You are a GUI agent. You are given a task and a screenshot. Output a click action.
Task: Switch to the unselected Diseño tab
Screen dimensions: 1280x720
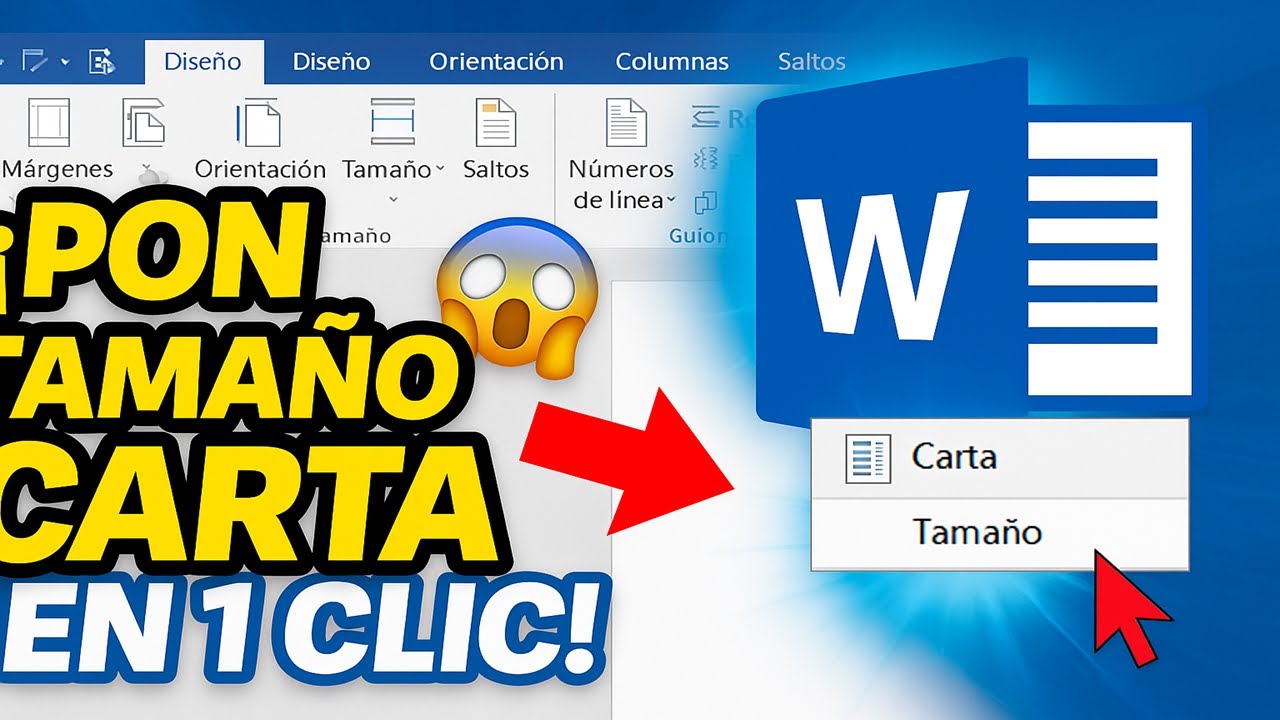[331, 62]
